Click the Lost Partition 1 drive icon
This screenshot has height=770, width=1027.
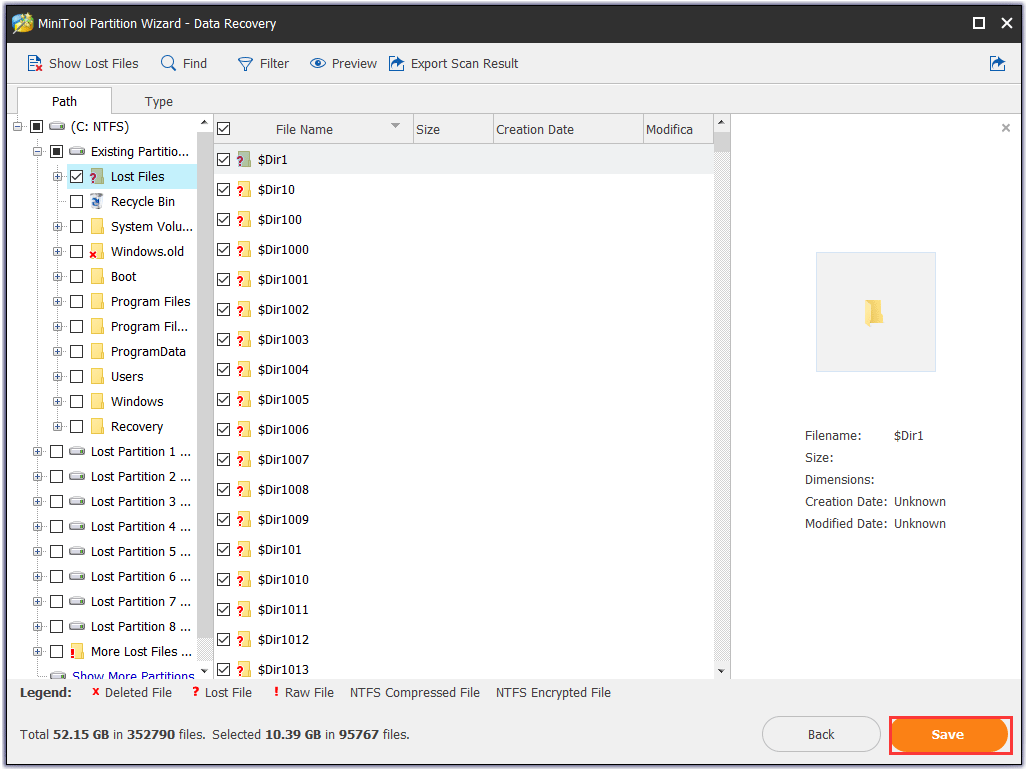click(x=77, y=451)
